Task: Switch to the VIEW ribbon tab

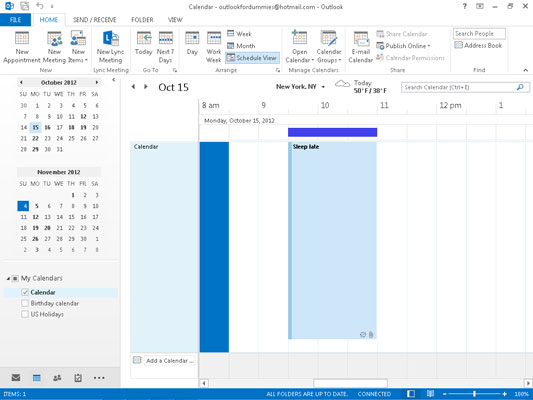Action: click(x=175, y=20)
